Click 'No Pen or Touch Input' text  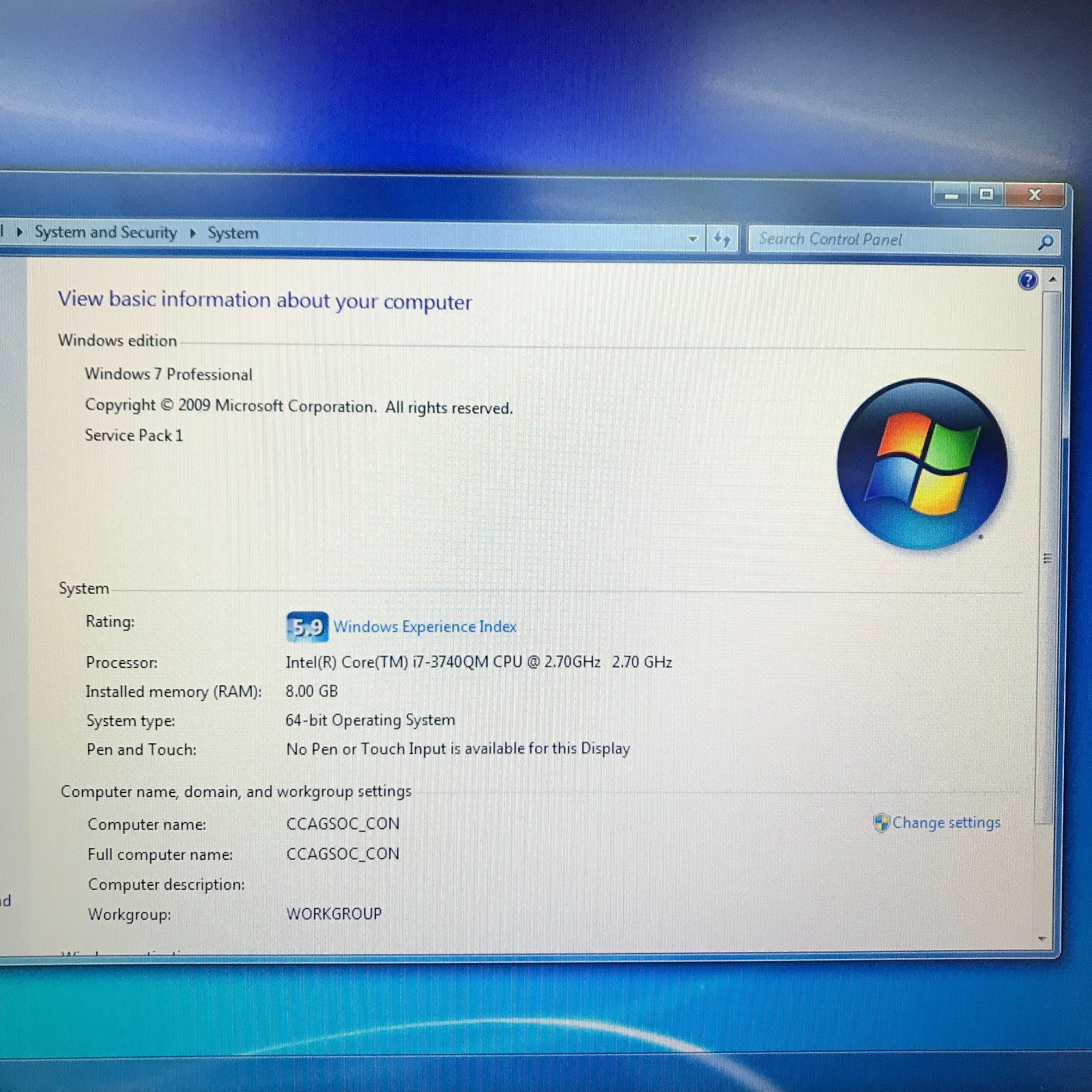367,749
